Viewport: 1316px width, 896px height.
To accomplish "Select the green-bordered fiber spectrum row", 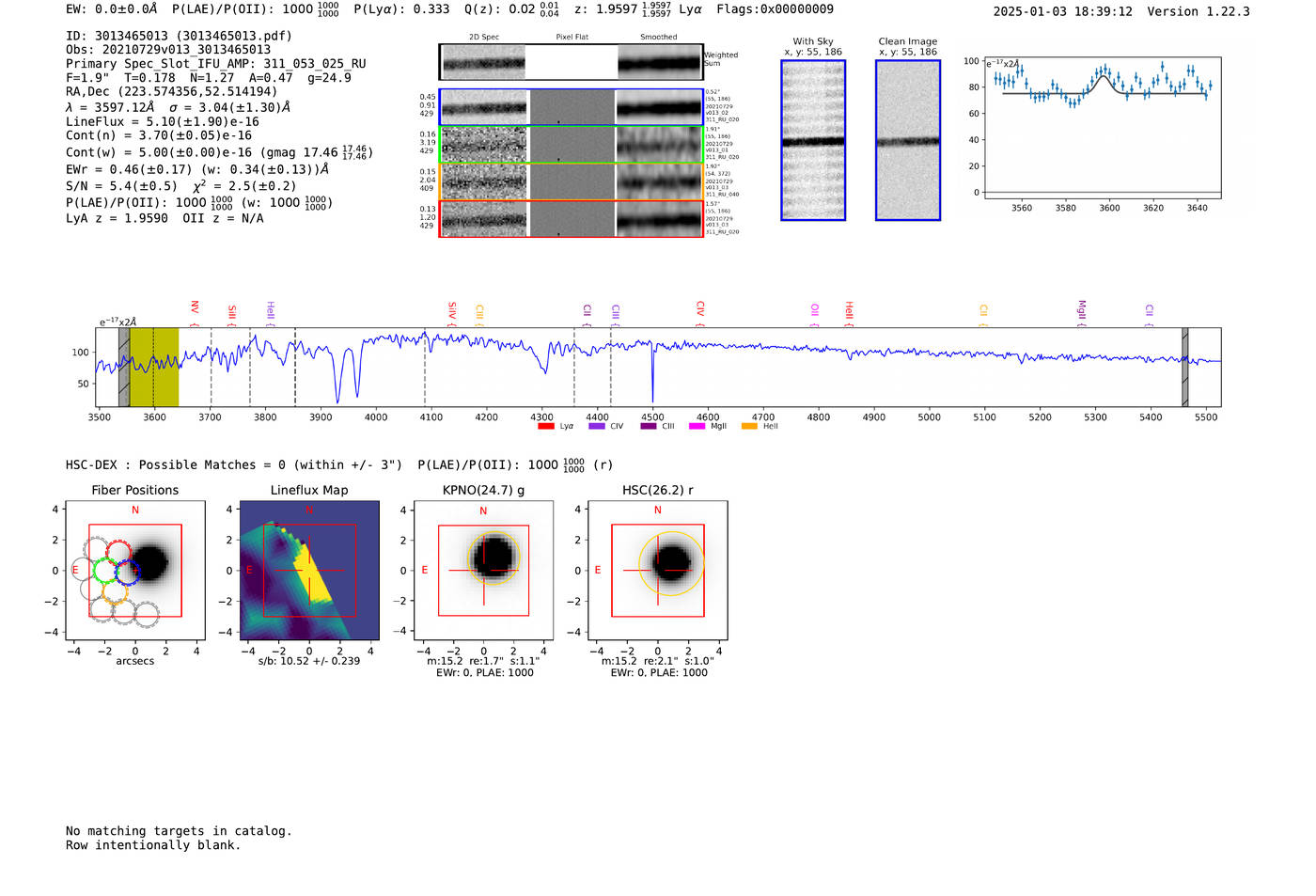I will (571, 145).
